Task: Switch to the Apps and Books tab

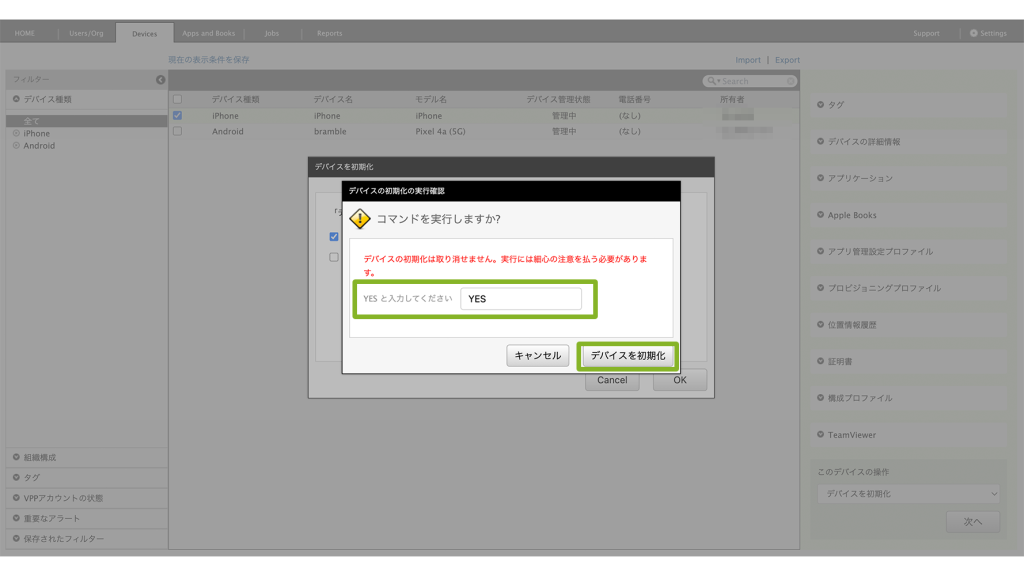Action: pos(208,33)
